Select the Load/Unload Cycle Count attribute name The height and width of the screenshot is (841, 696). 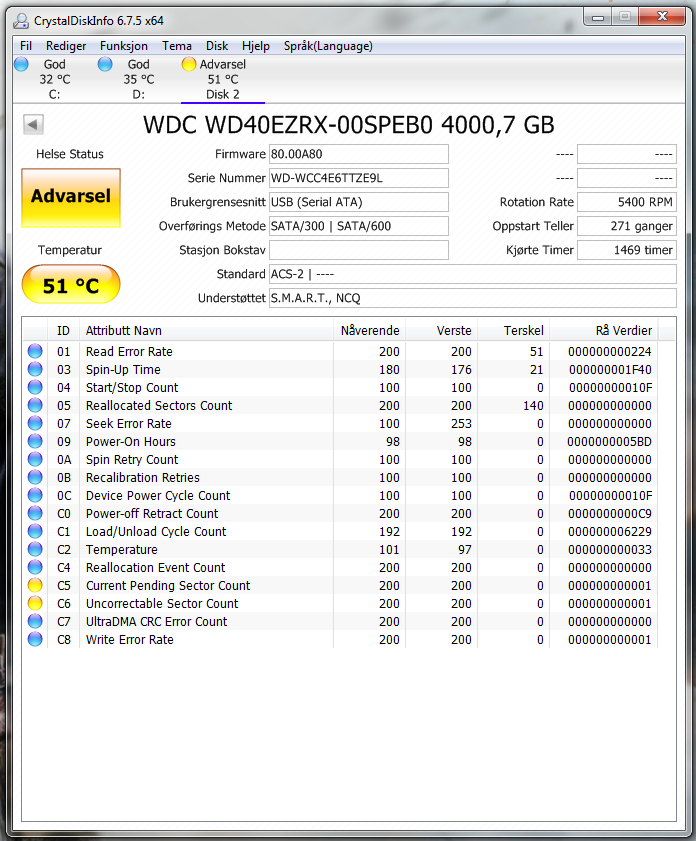click(156, 532)
